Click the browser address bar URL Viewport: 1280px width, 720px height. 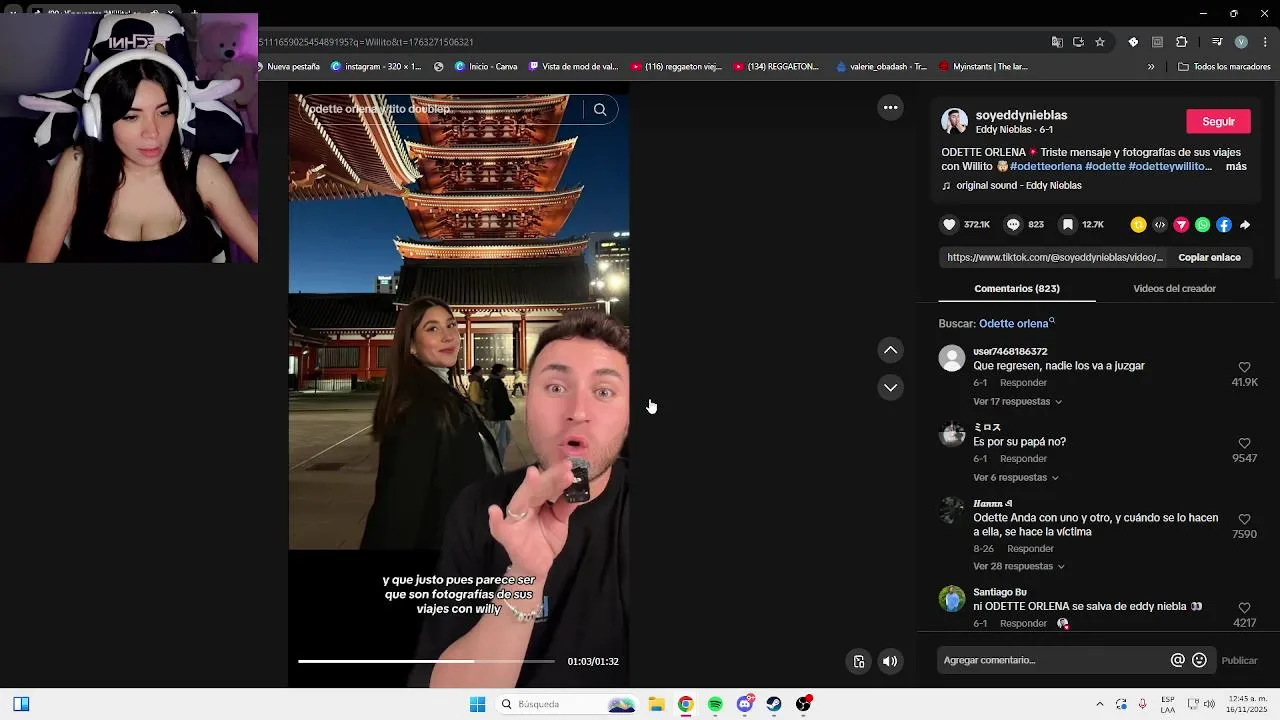[x=366, y=42]
